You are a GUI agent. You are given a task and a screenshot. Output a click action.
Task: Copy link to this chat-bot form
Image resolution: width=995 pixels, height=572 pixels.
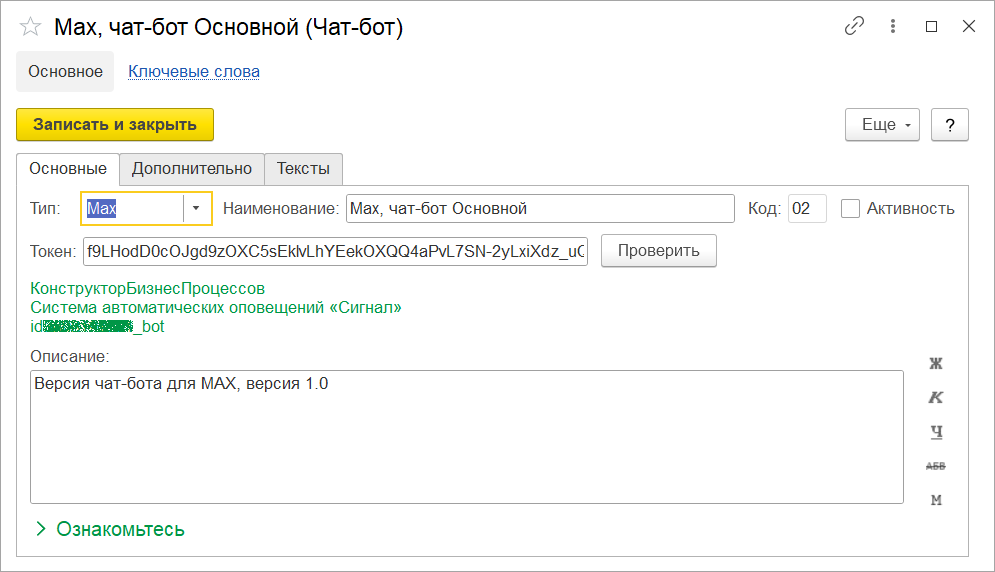(854, 27)
